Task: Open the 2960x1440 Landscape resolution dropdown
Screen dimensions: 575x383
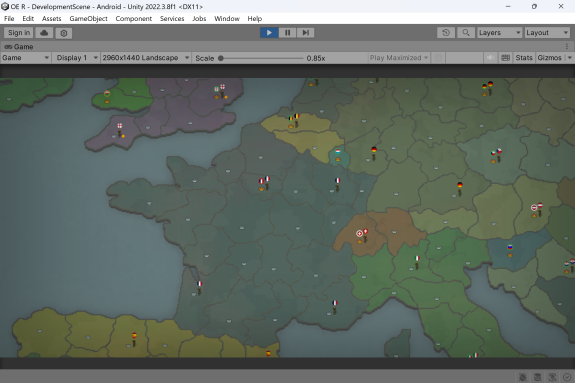Action: (x=146, y=58)
